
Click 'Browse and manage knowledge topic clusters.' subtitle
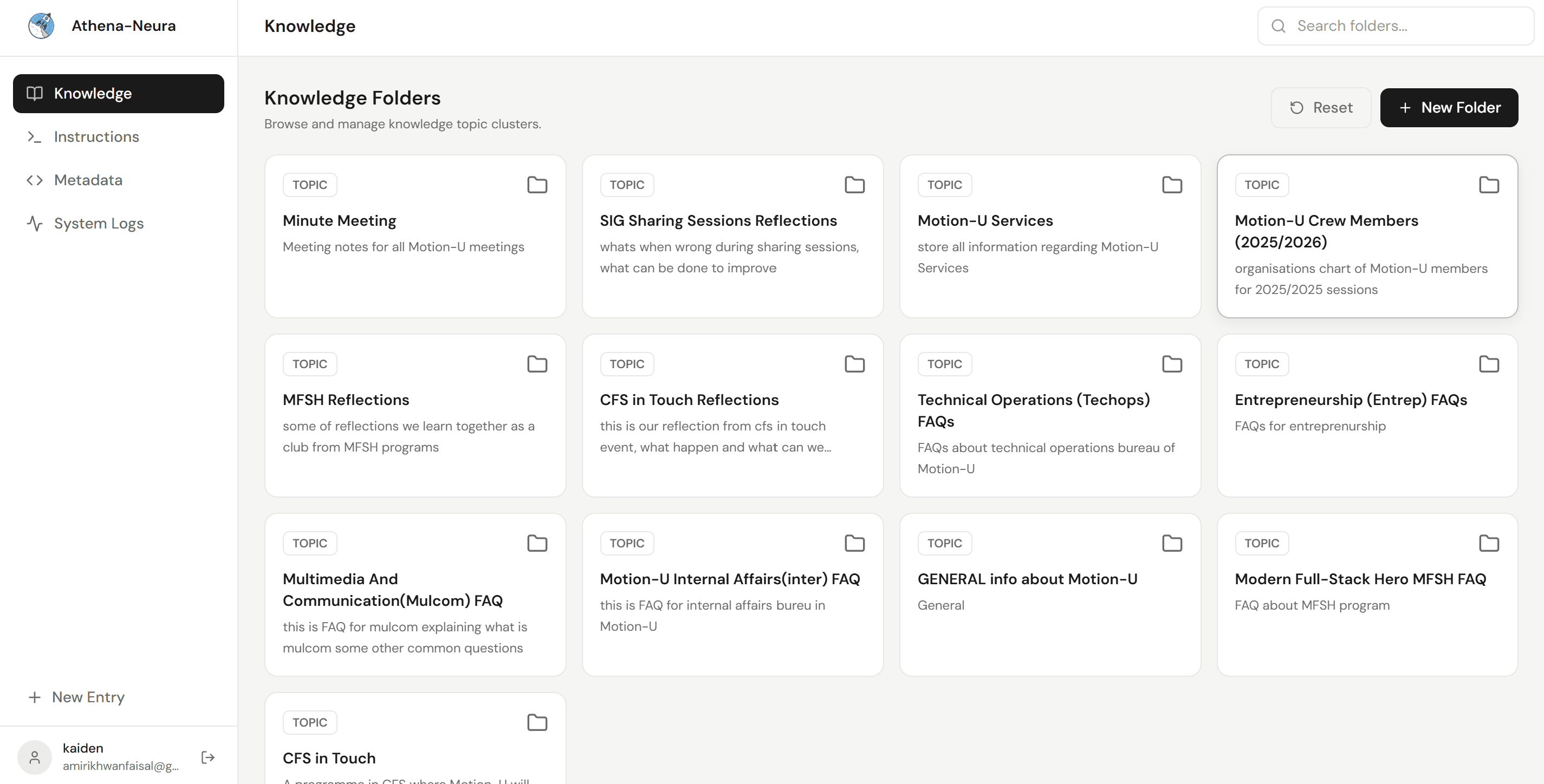tap(403, 124)
